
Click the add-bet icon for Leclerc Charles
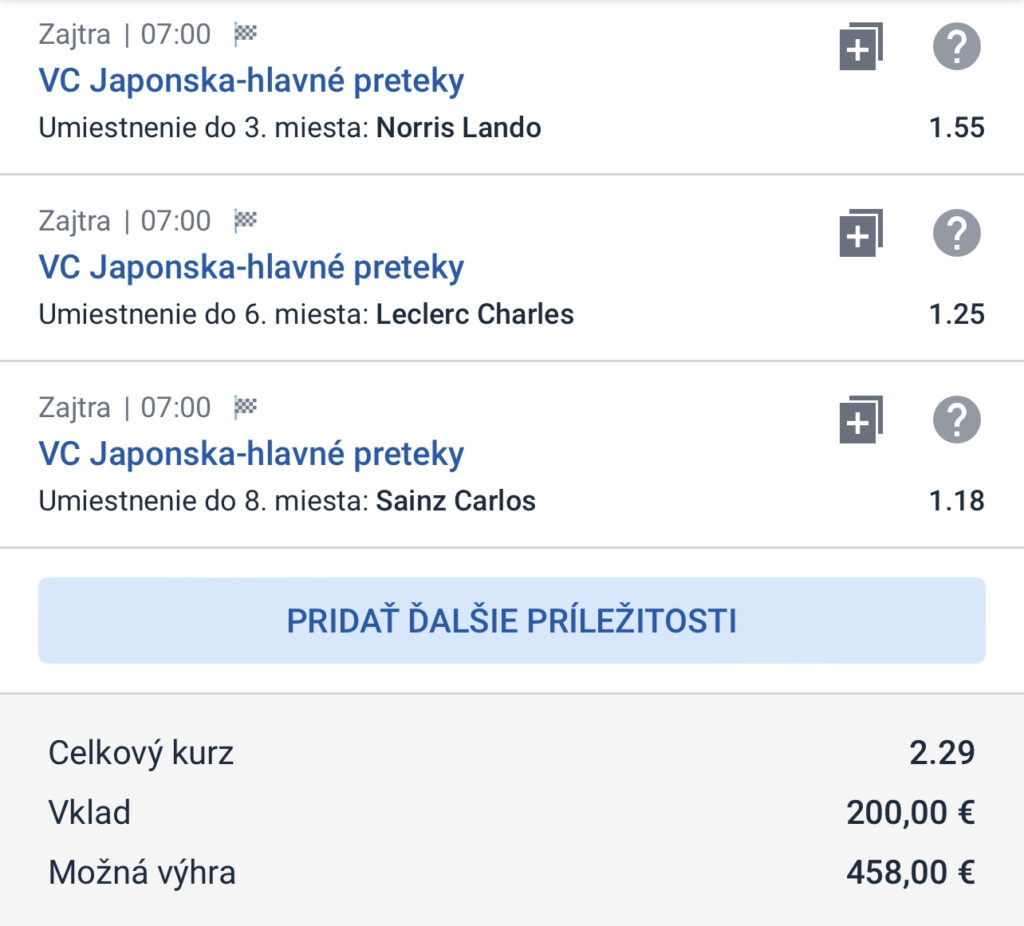861,233
